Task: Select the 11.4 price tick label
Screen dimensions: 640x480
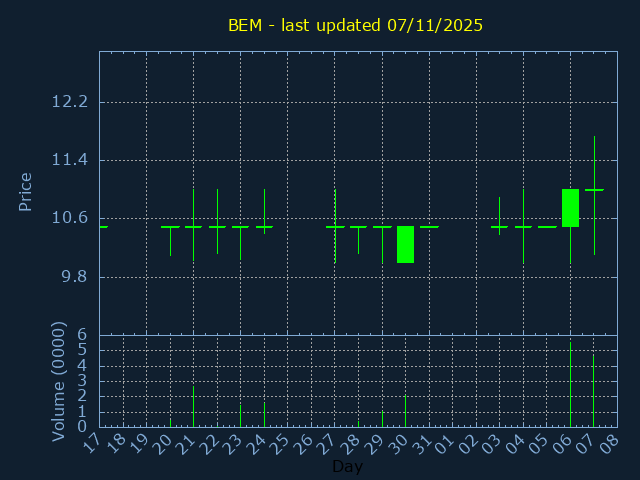Action: (x=69, y=160)
